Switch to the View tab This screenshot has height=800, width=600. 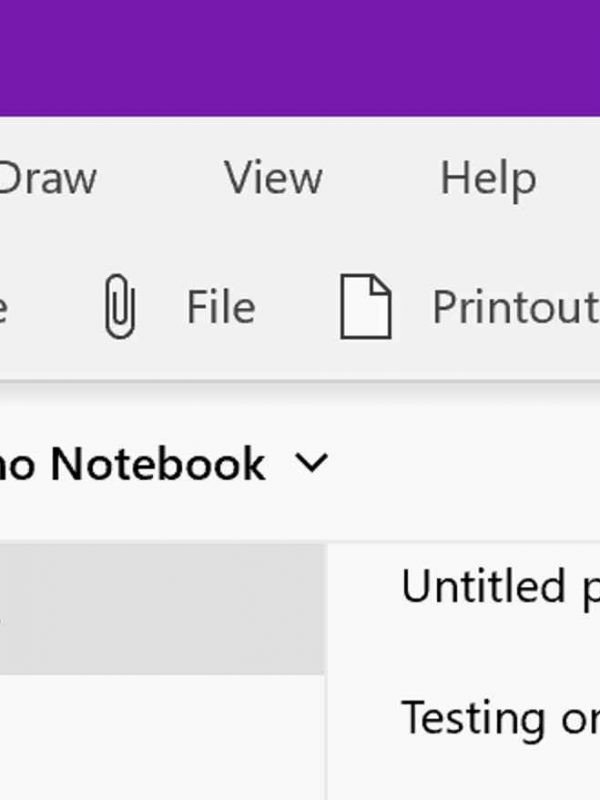[273, 178]
